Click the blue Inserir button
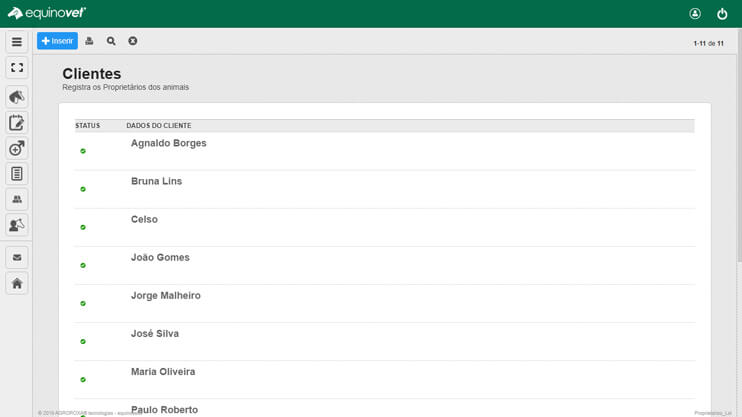The width and height of the screenshot is (742, 417). [57, 41]
